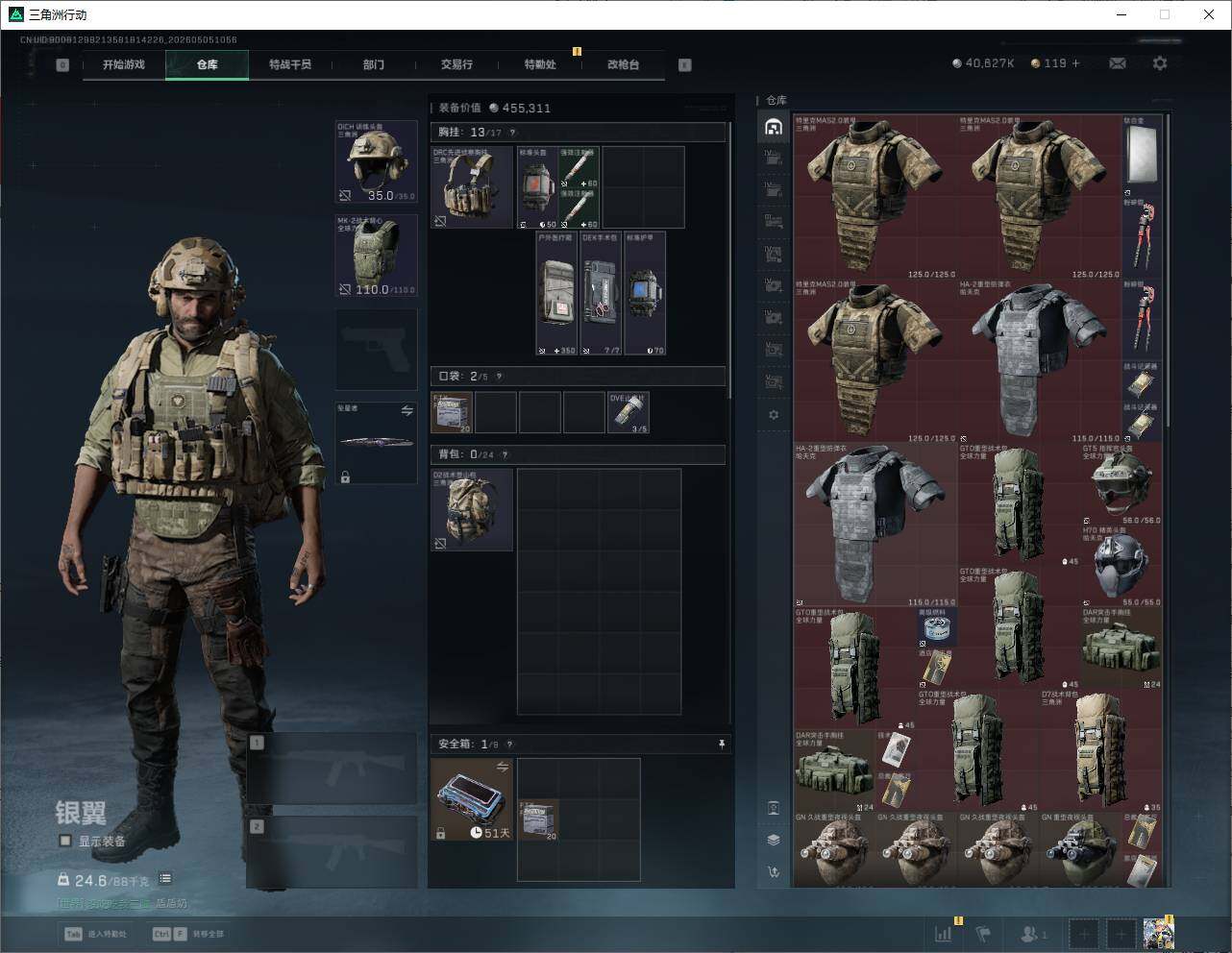Click the swap arrows on the melee weapon slot
Screen dimensions: 1232x953
point(407,411)
